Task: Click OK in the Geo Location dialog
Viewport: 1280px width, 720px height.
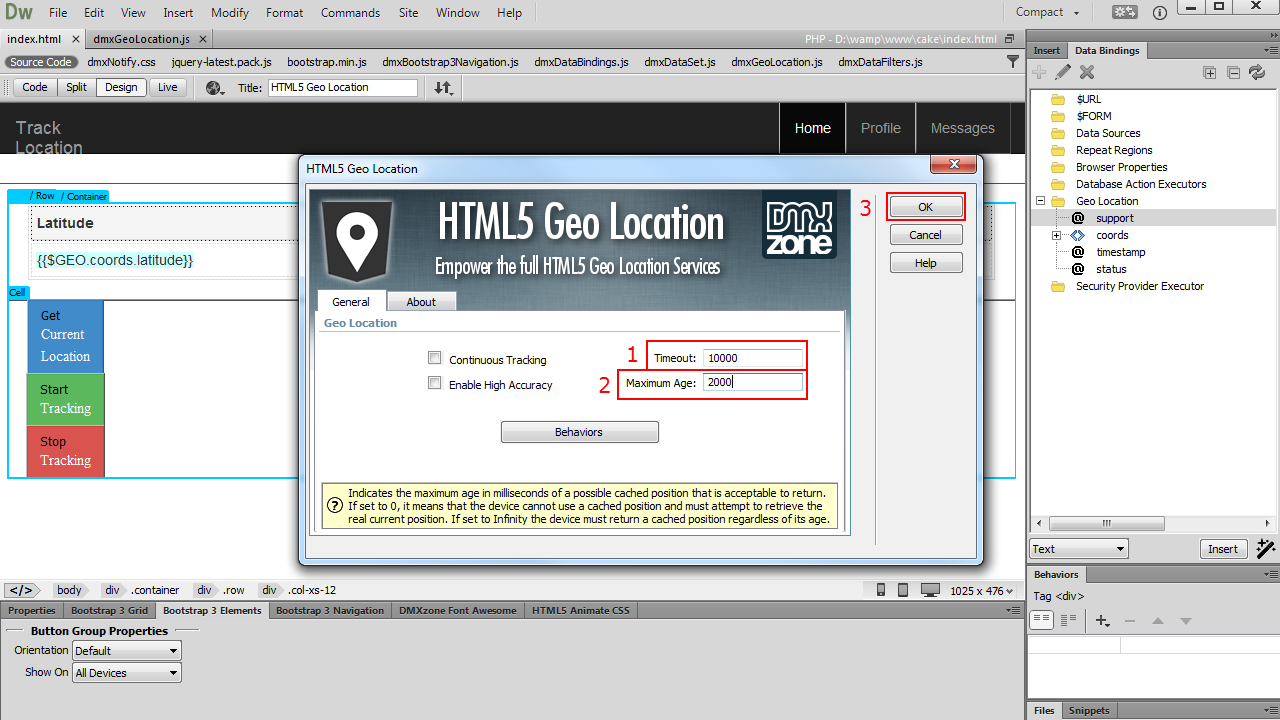Action: pos(925,207)
